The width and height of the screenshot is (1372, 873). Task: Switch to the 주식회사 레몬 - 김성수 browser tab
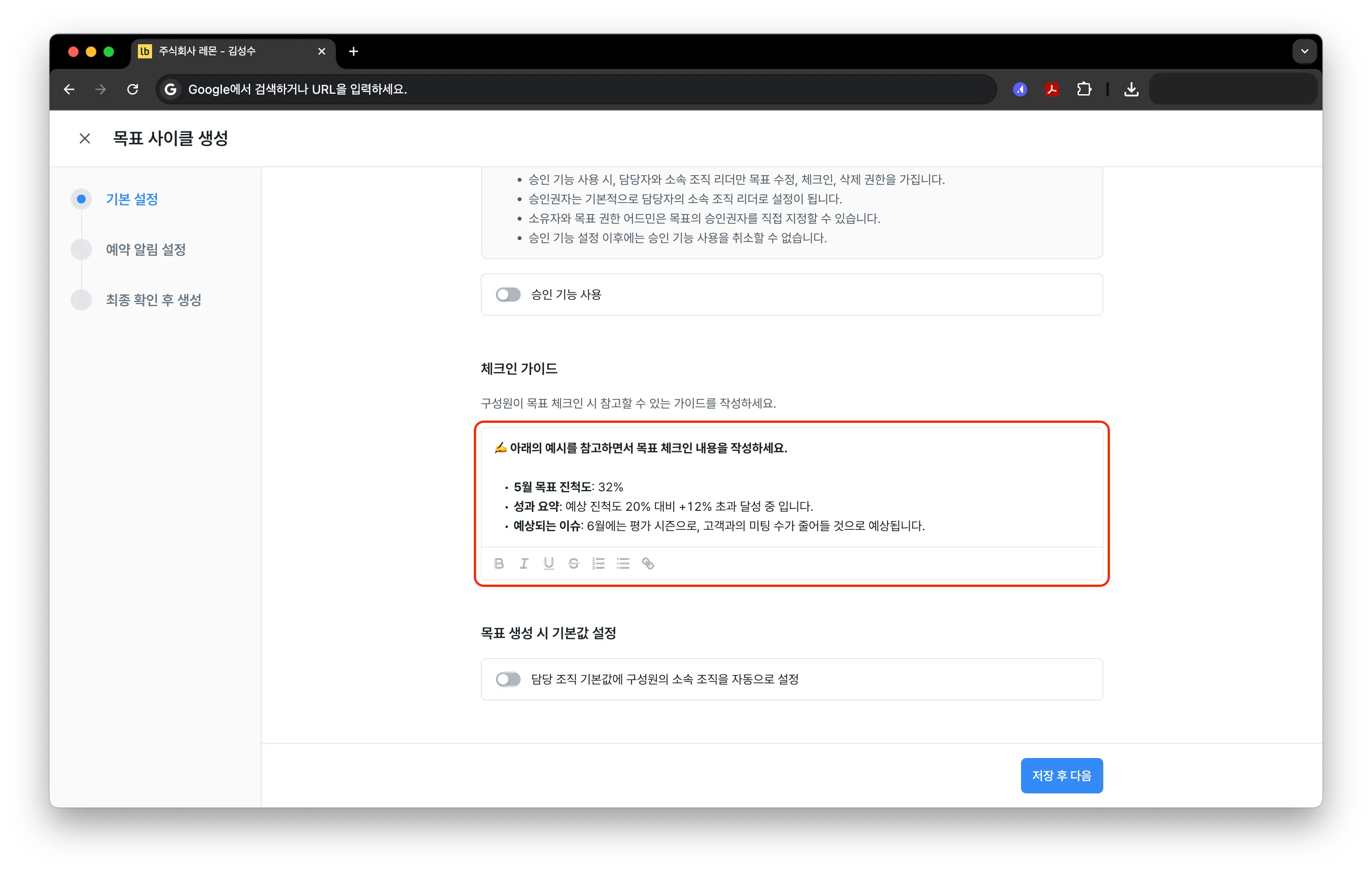coord(234,51)
